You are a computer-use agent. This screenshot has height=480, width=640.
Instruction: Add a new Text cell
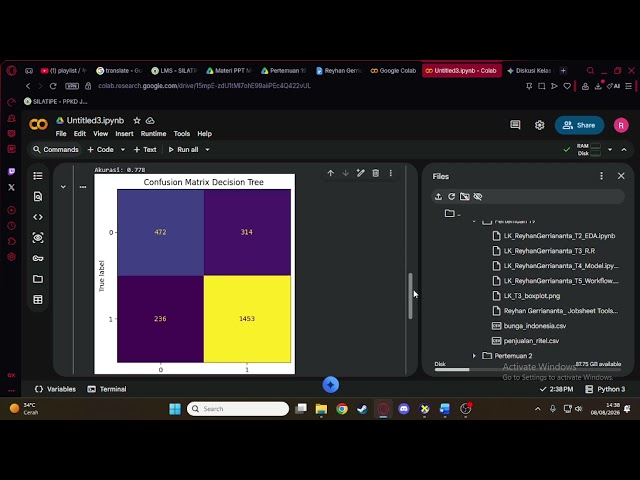coord(145,150)
